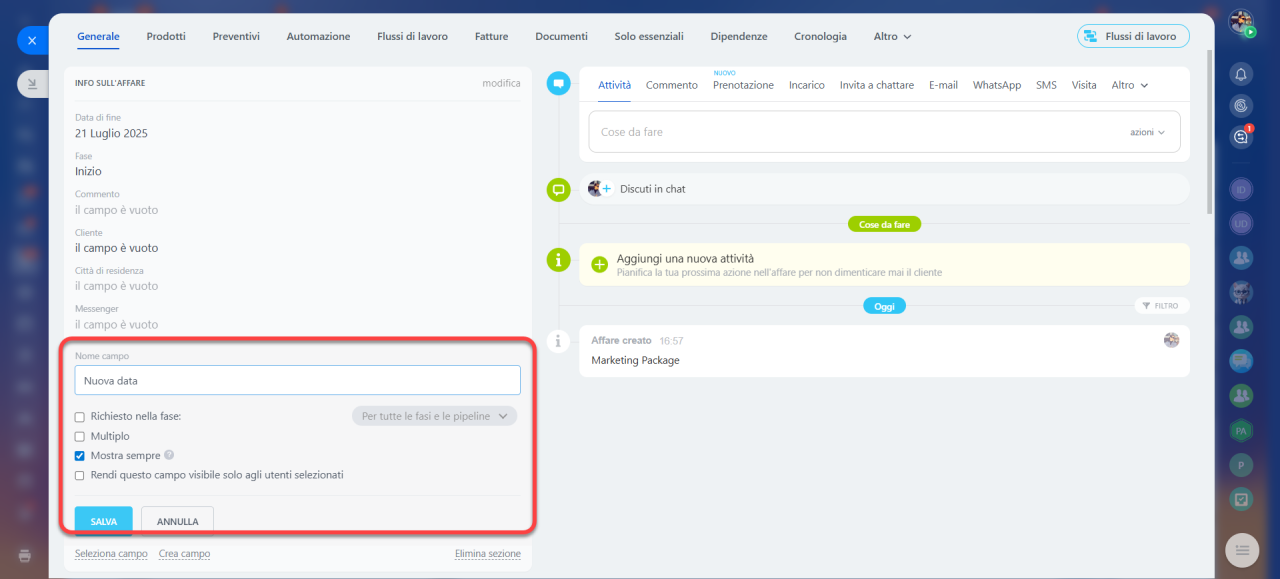Open Per tutte le fasi e le pipeline dropdown
This screenshot has height=579, width=1280.
tap(434, 416)
